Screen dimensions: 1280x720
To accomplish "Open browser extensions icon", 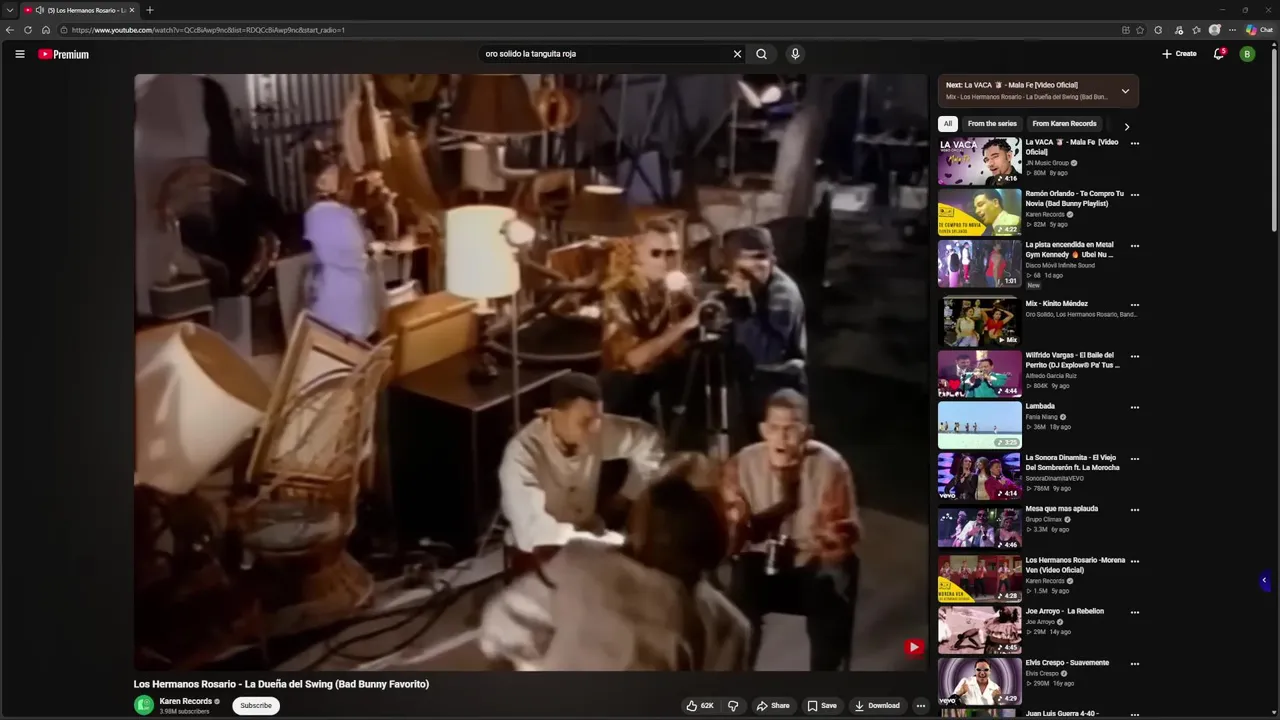I will tap(1159, 30).
